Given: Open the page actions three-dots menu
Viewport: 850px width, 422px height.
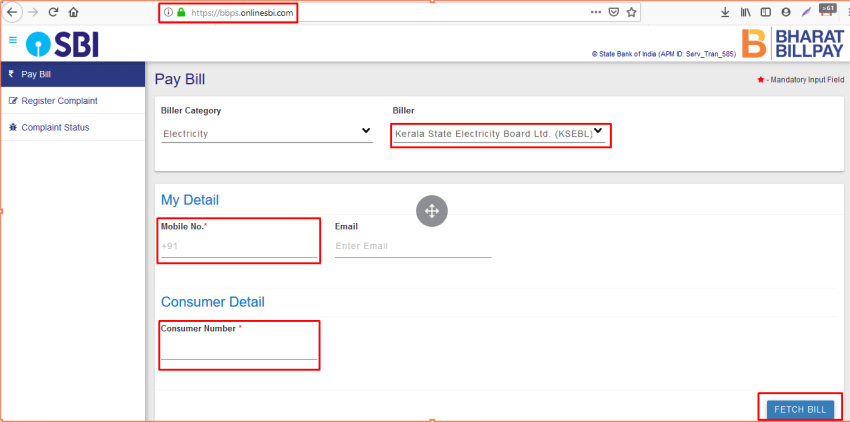Looking at the screenshot, I should [596, 12].
